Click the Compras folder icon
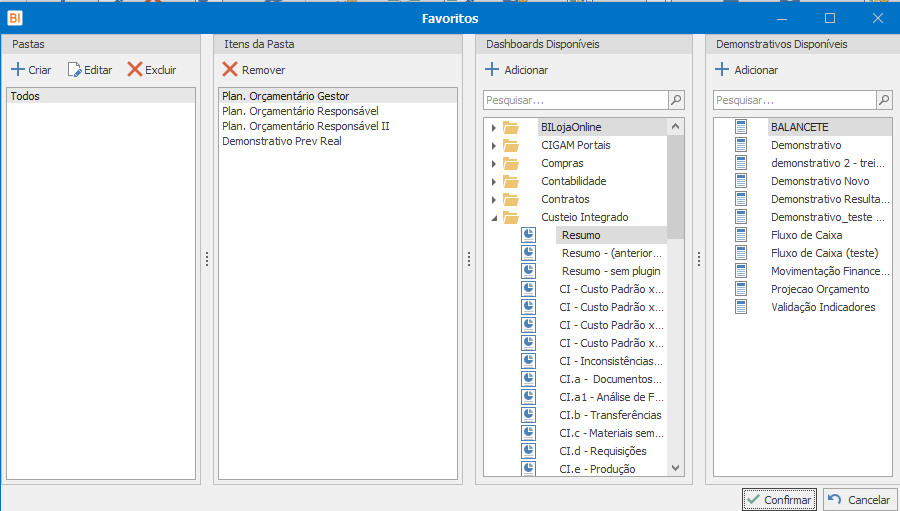Viewport: 900px width, 511px height. click(512, 163)
